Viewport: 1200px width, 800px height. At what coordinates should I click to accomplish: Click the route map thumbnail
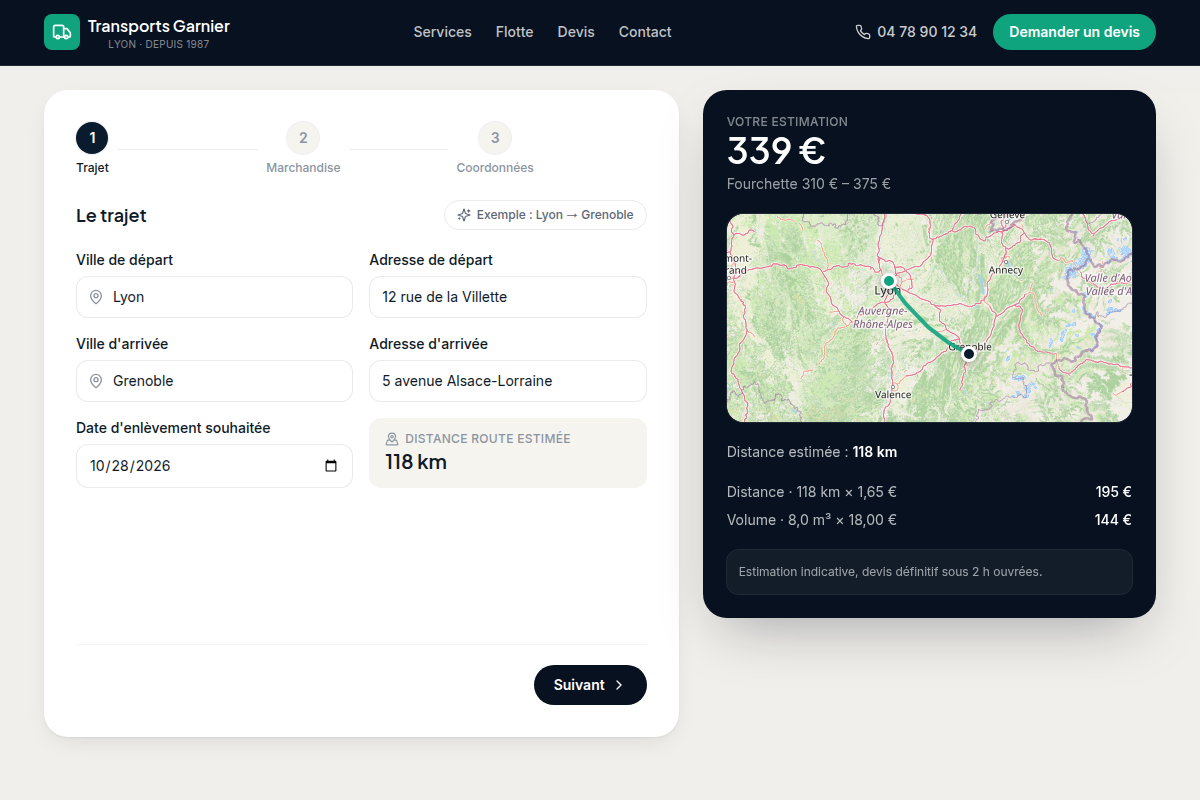point(929,318)
